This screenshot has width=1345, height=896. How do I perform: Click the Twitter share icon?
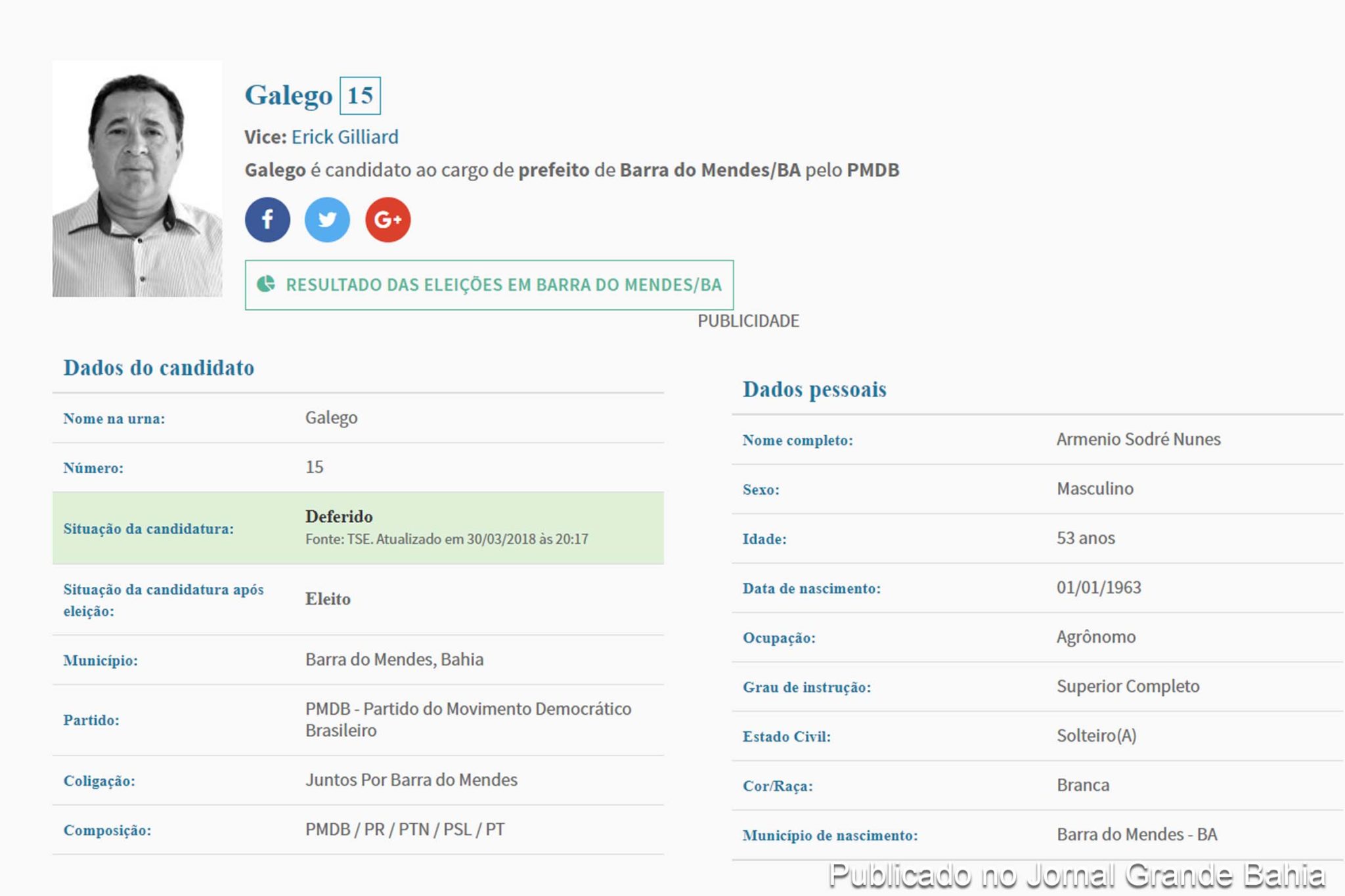tap(327, 220)
